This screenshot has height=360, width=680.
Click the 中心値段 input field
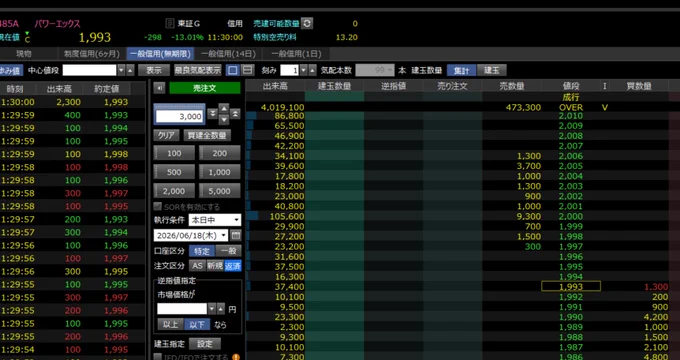[89, 70]
